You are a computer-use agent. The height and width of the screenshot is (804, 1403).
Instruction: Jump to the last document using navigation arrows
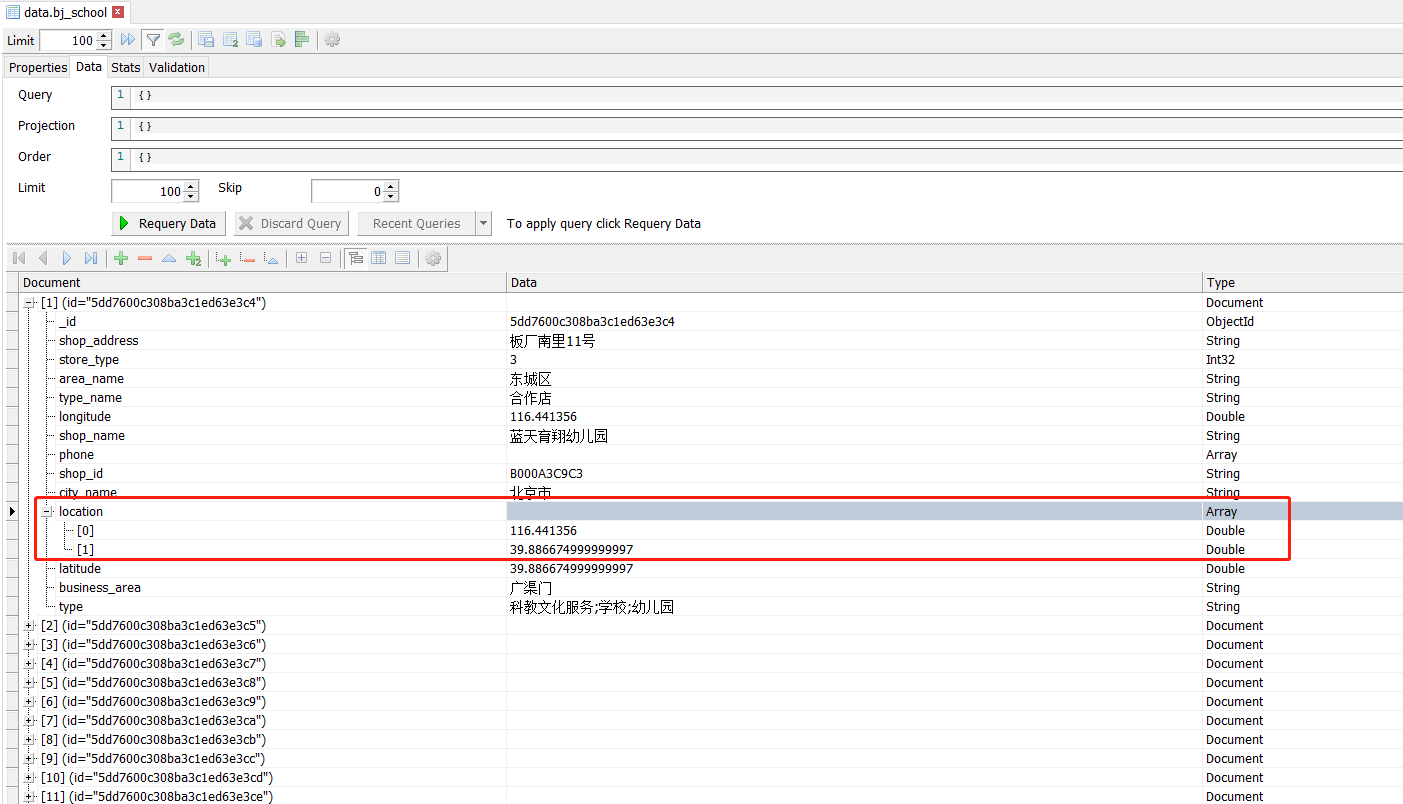pos(90,258)
